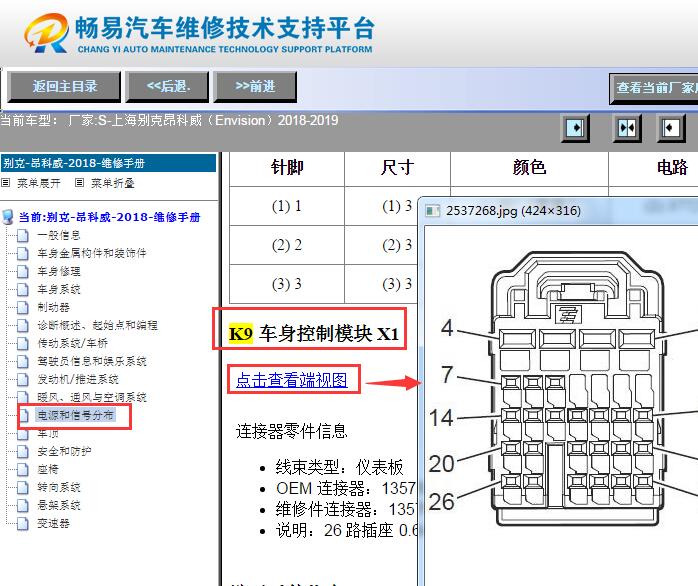The width and height of the screenshot is (698, 586).
Task: Open 暖风、通风与空调系统 tree item
Action: pos(92,397)
